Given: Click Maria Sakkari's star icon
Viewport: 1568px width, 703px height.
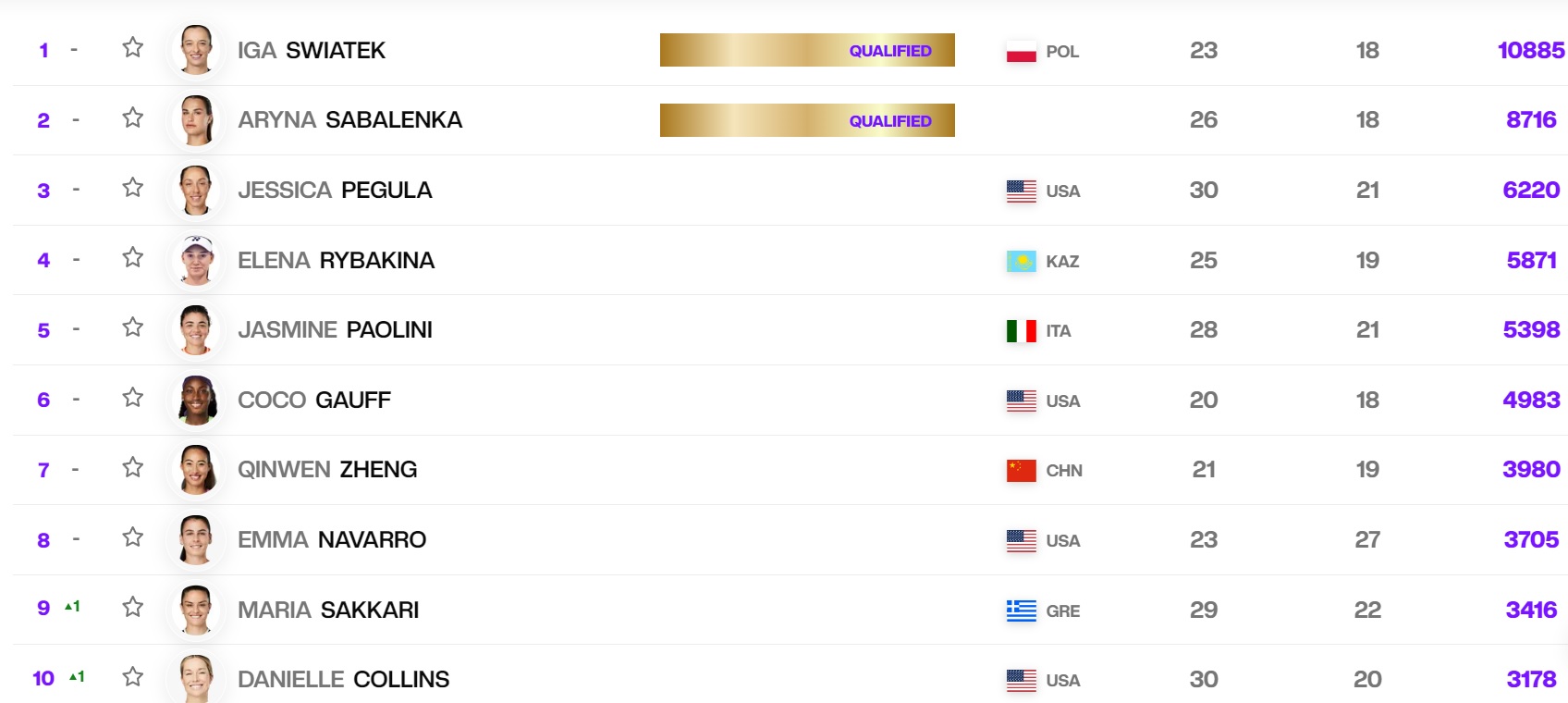Looking at the screenshot, I should pyautogui.click(x=133, y=607).
